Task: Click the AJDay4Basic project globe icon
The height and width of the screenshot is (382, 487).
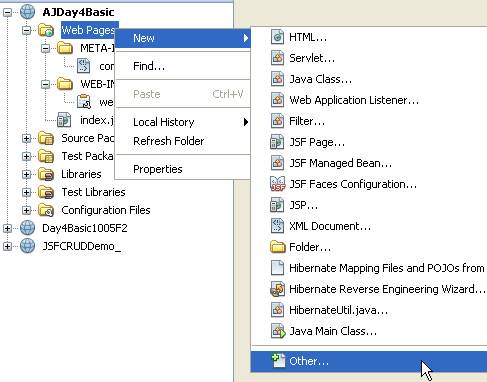Action: [27, 12]
